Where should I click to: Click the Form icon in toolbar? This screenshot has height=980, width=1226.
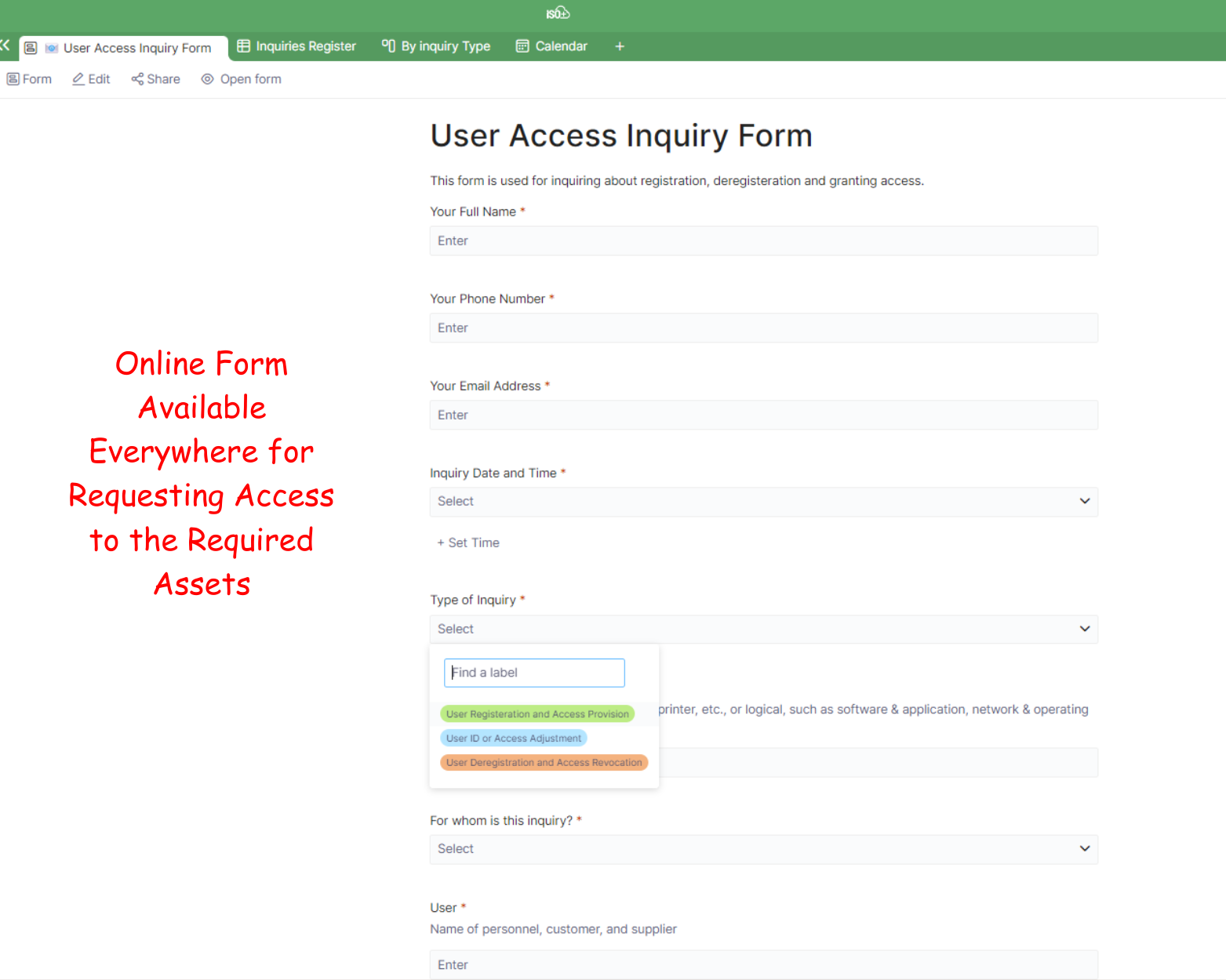(13, 79)
